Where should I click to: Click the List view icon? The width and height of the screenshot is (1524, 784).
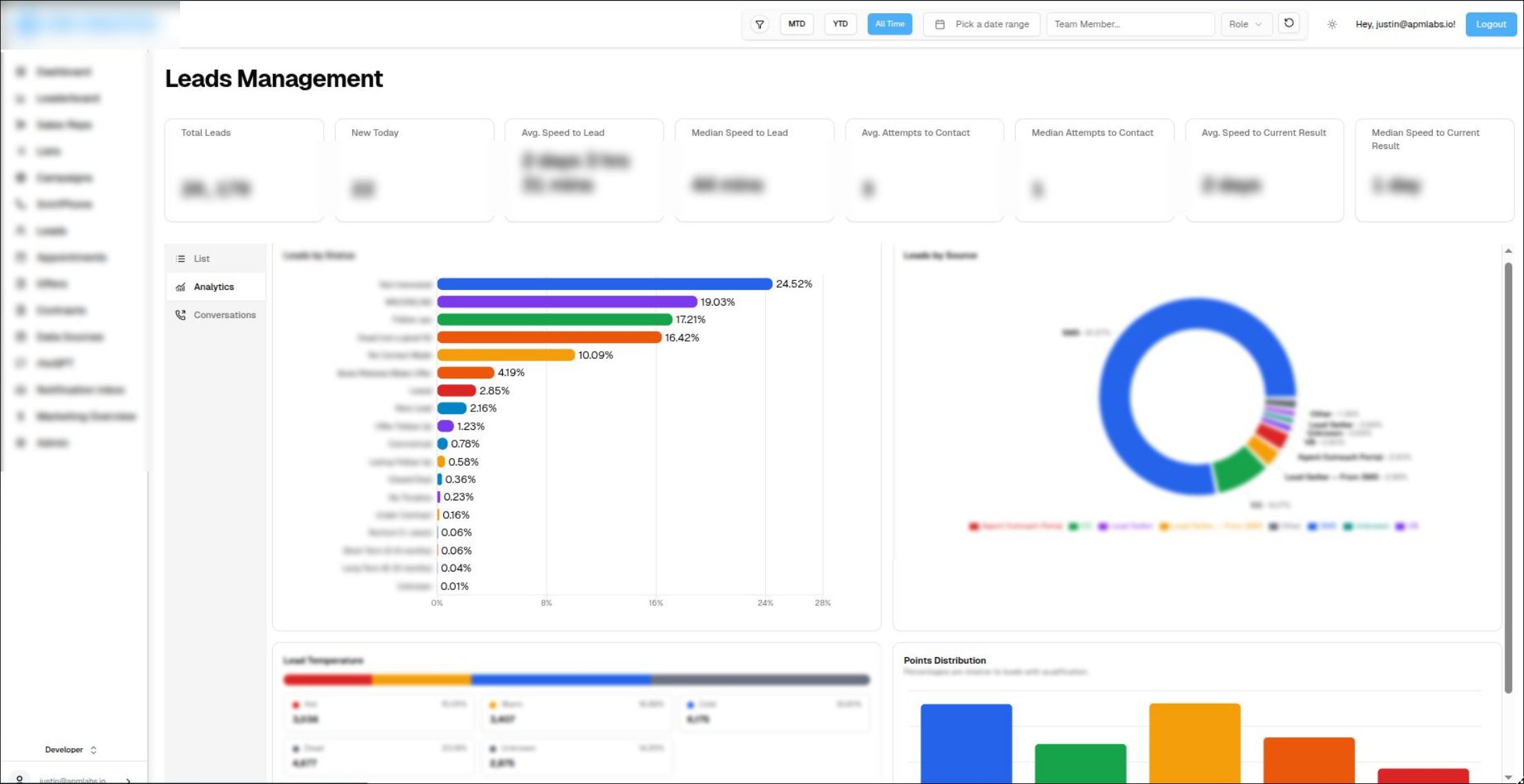pyautogui.click(x=181, y=259)
